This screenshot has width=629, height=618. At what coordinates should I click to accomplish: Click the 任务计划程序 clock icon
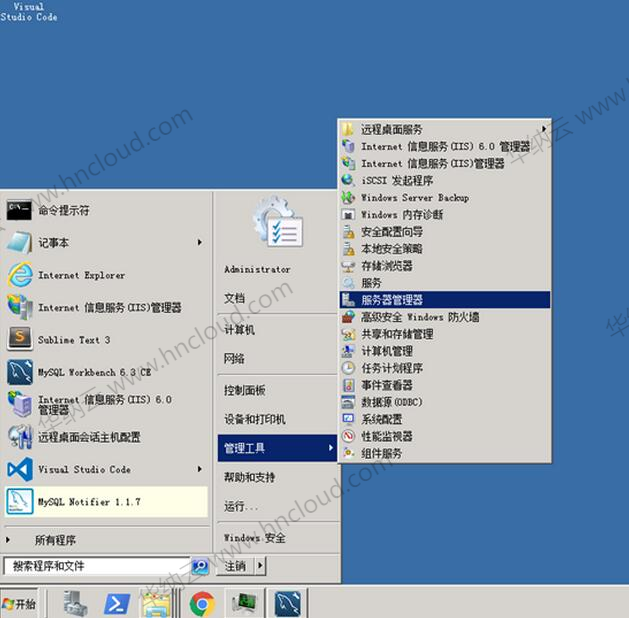click(348, 368)
